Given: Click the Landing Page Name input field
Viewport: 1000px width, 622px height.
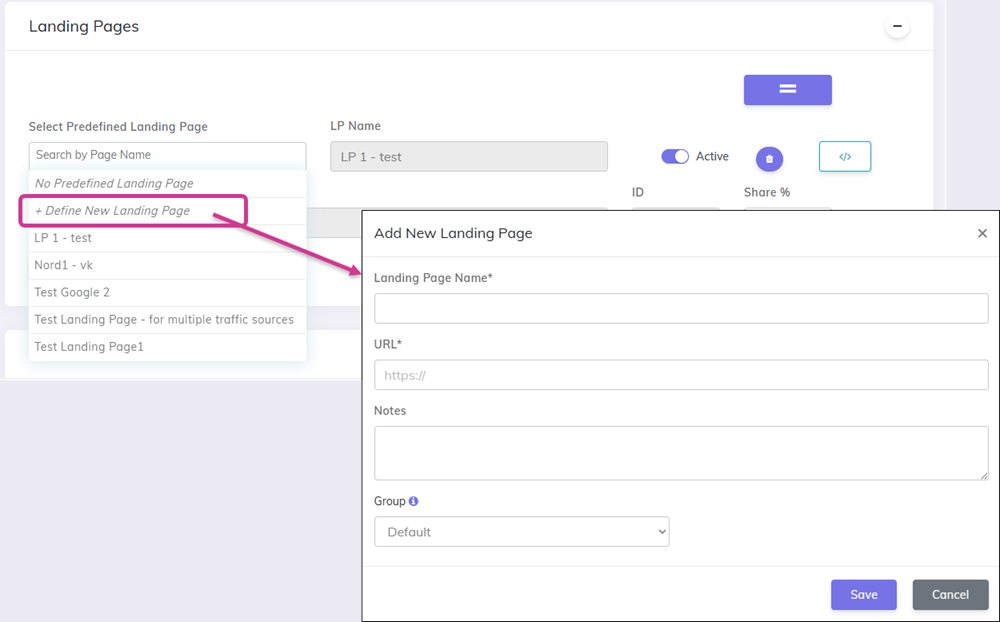Looking at the screenshot, I should click(x=682, y=308).
